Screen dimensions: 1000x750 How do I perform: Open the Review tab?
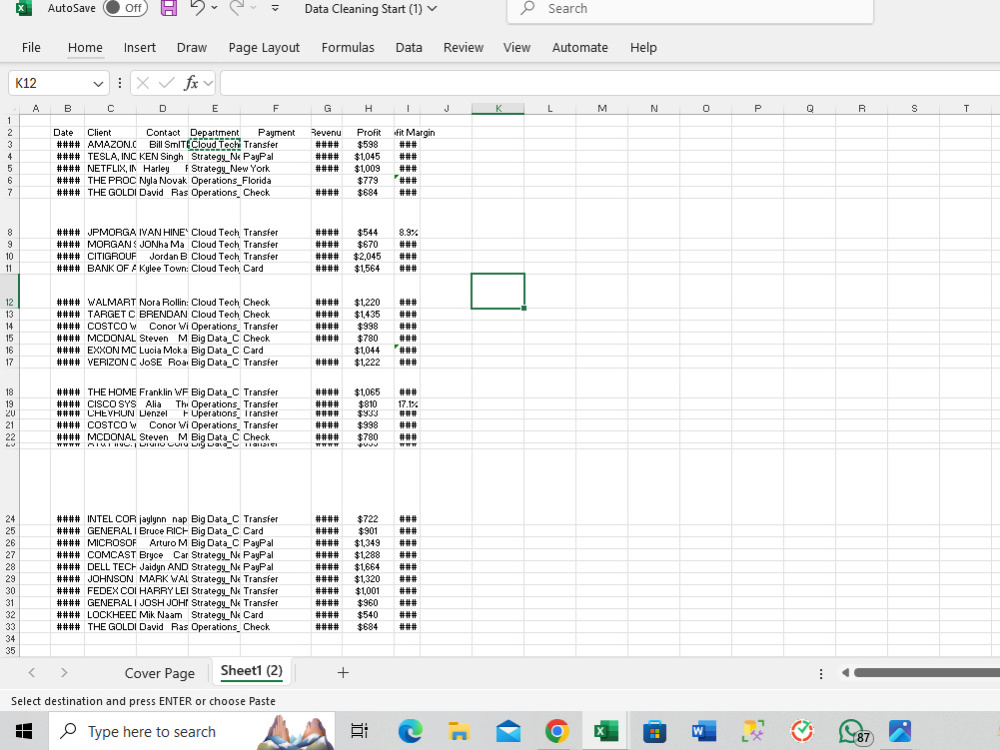[463, 48]
